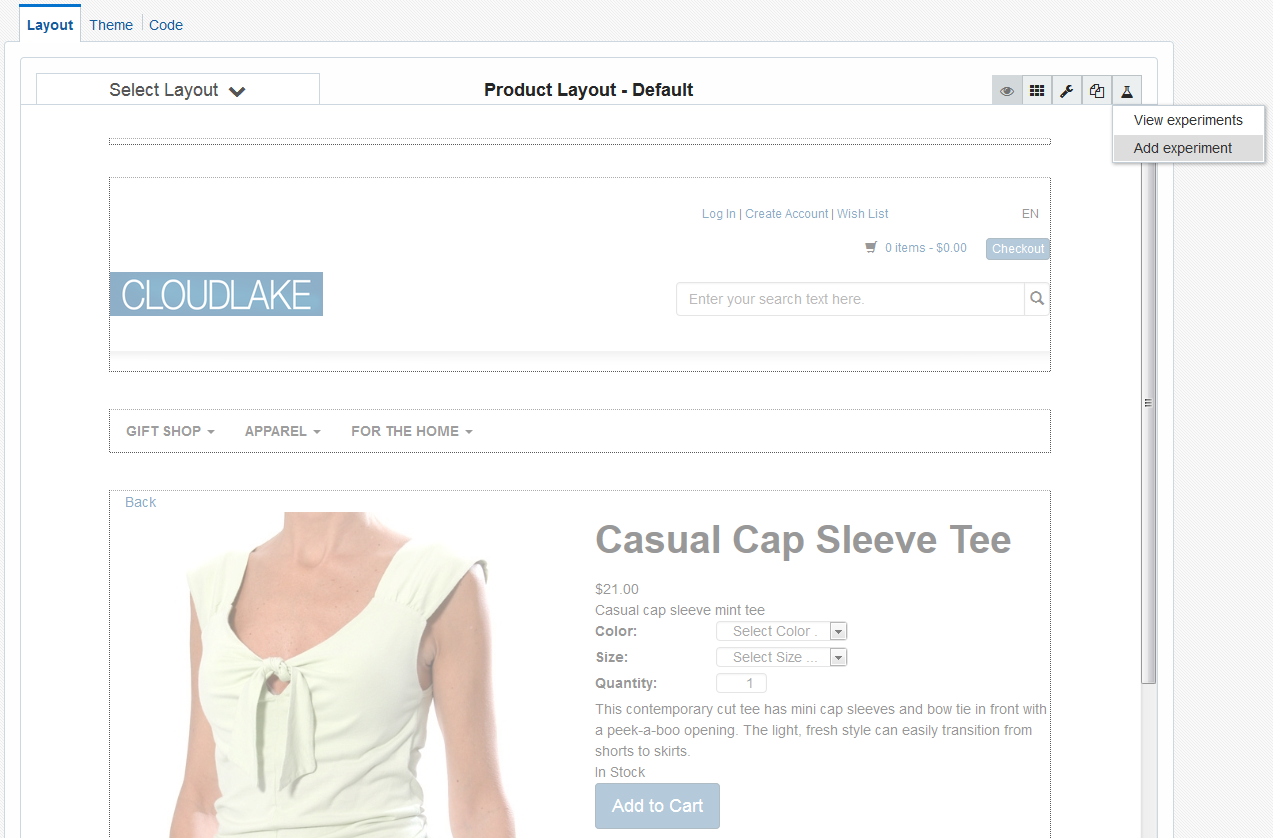Click the copy layout pages icon

(x=1097, y=91)
